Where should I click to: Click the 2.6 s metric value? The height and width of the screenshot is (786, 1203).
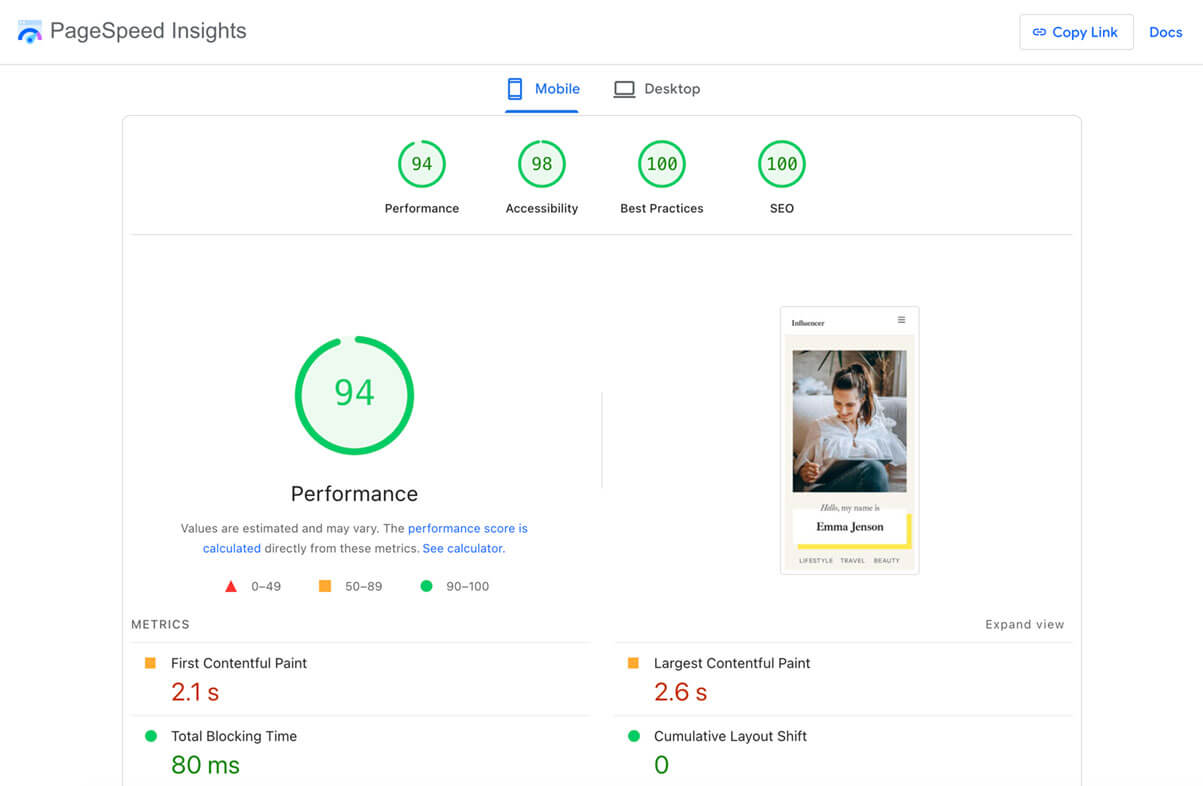pyautogui.click(x=681, y=691)
